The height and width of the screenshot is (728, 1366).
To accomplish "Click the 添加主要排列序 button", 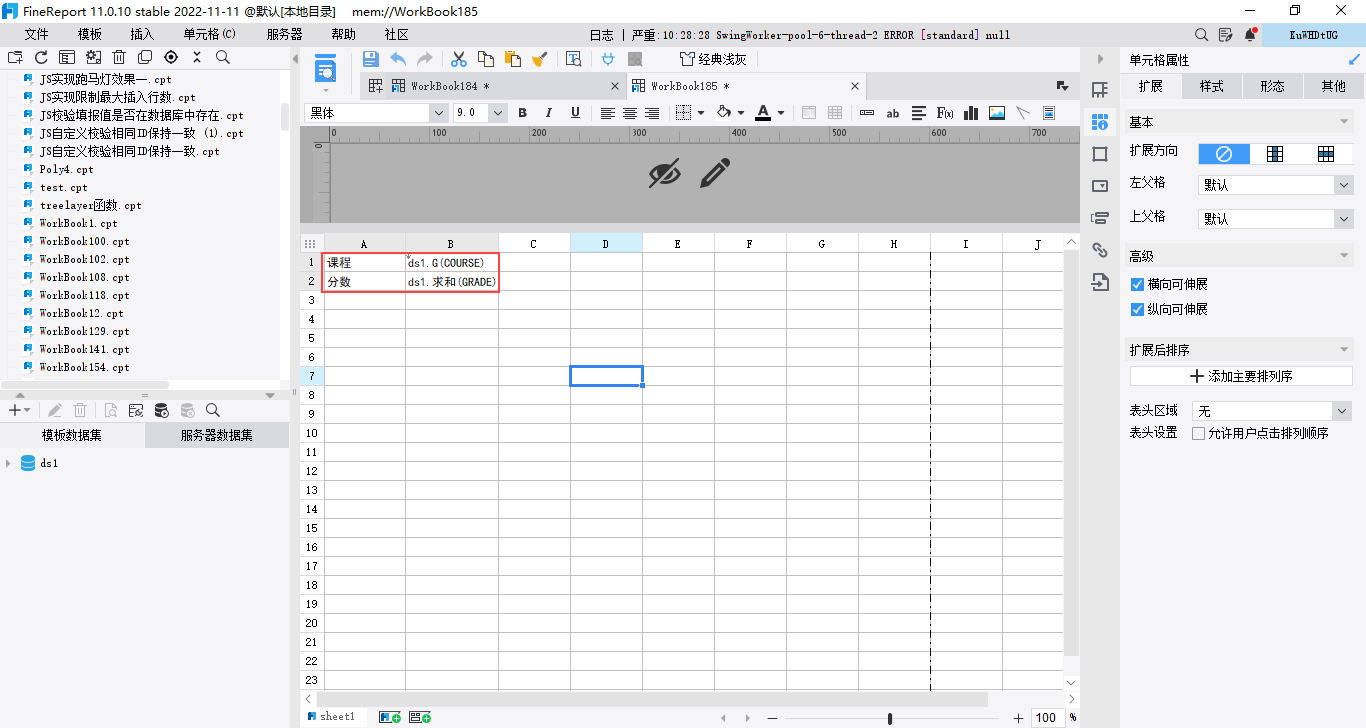I will (x=1241, y=376).
